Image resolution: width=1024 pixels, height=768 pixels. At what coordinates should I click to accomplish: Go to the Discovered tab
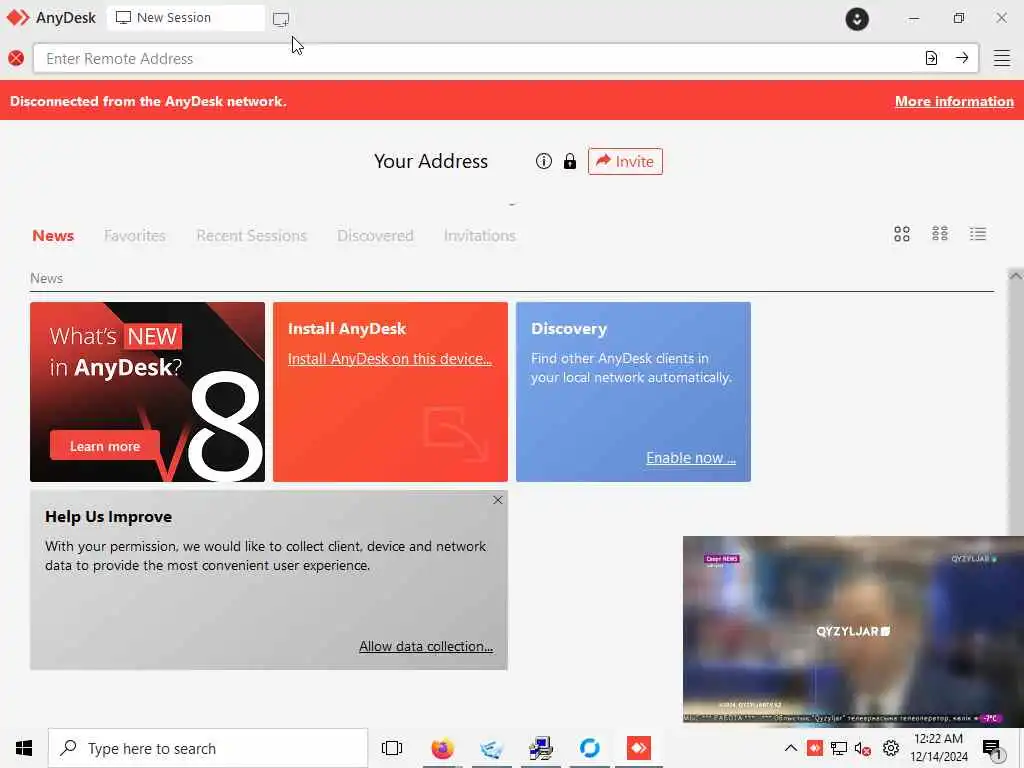[x=375, y=236]
